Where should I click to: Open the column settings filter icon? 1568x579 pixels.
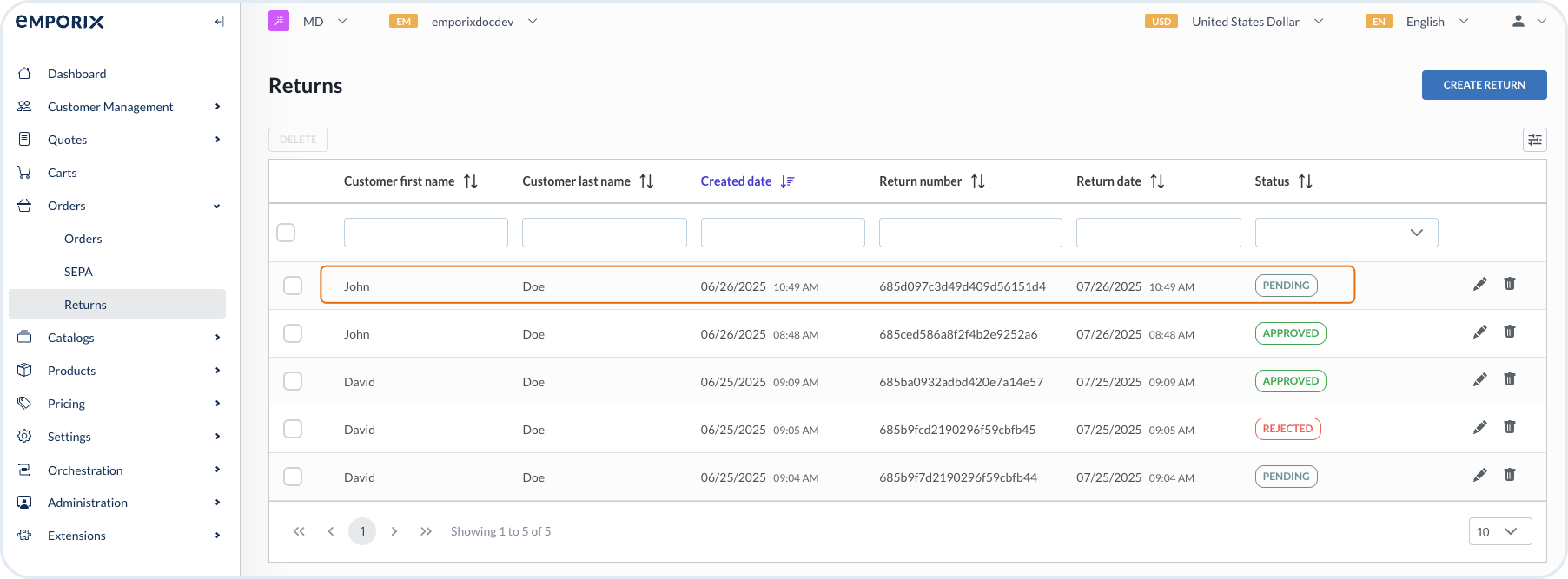[1534, 140]
